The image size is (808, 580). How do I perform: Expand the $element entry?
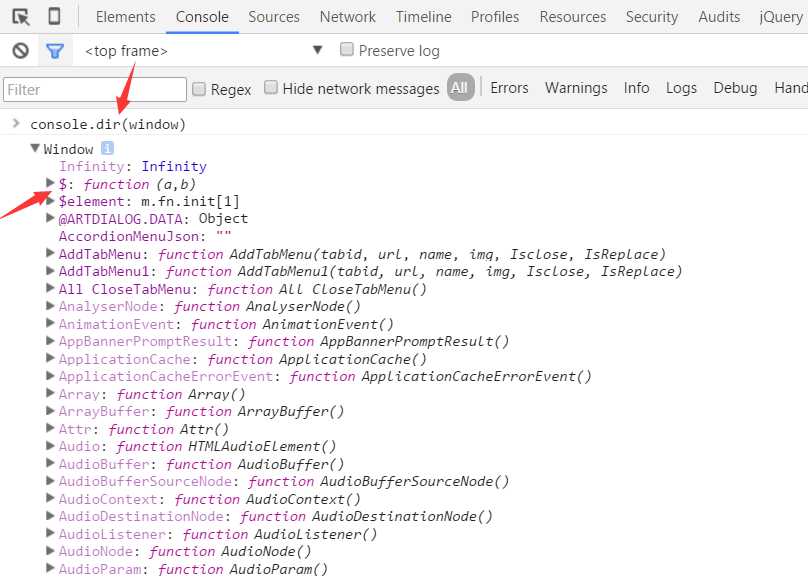pyautogui.click(x=50, y=200)
